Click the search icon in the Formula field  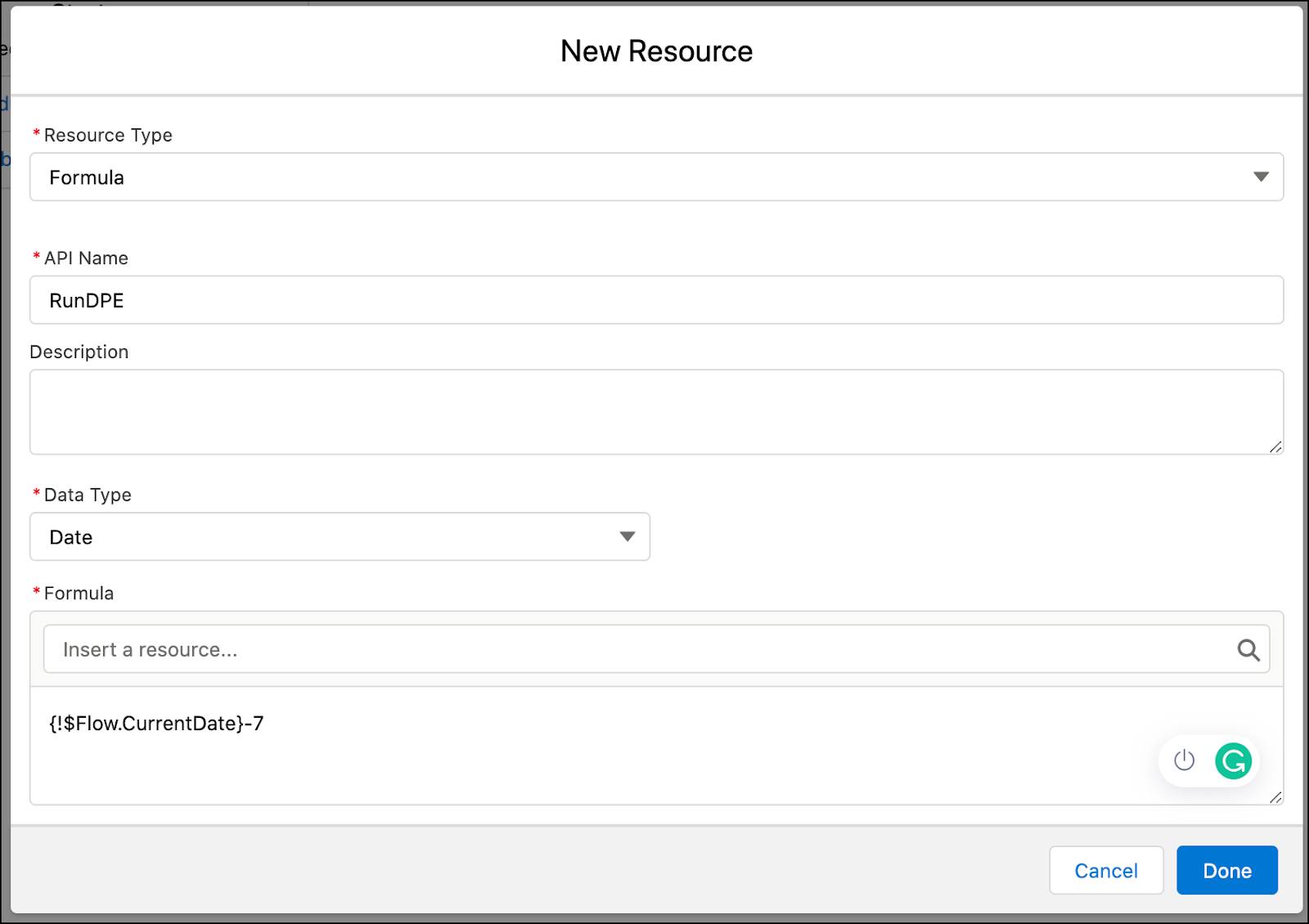[1248, 649]
